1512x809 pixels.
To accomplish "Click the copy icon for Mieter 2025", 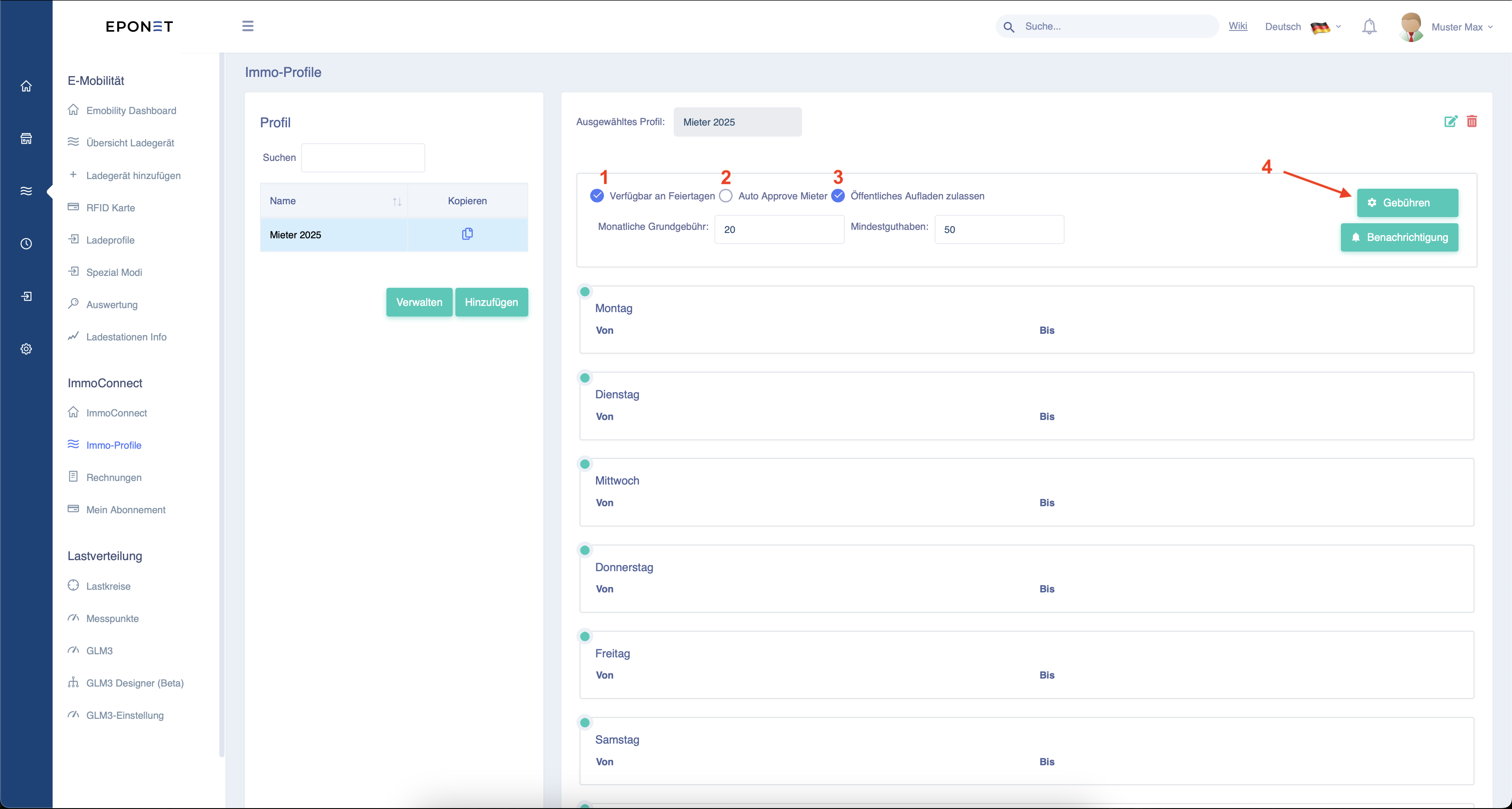I will click(x=467, y=234).
